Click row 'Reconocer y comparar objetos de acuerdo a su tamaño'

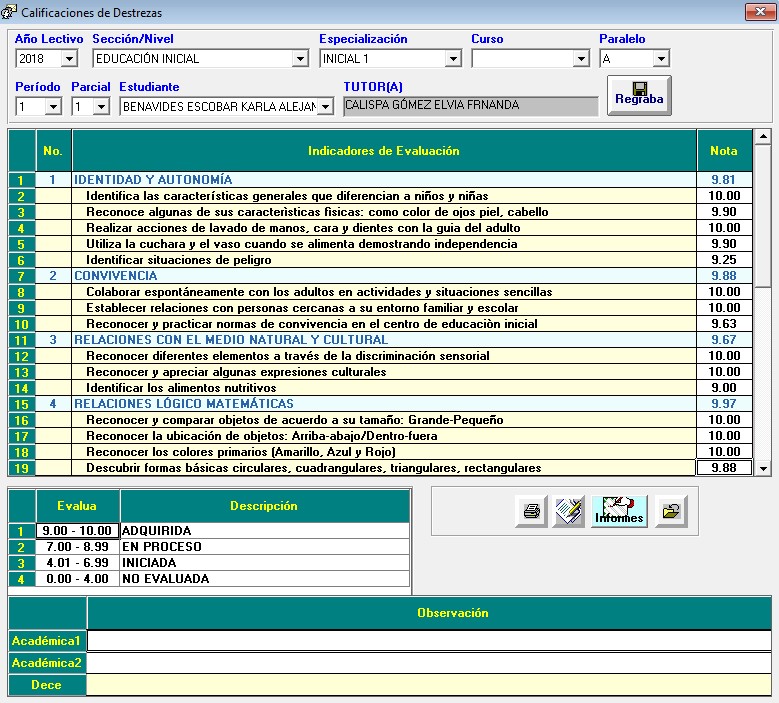tap(384, 420)
